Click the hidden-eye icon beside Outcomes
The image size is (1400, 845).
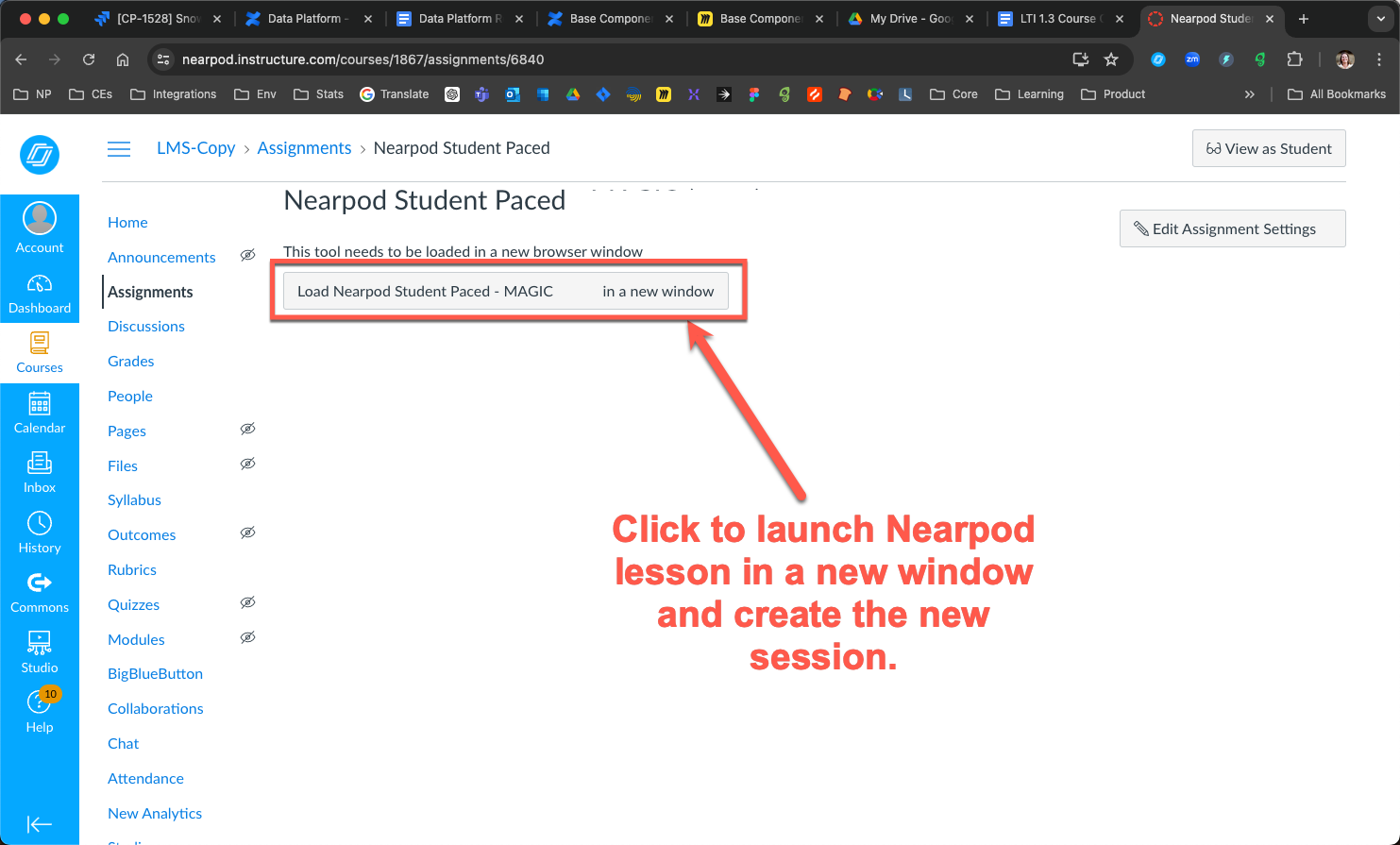(247, 533)
